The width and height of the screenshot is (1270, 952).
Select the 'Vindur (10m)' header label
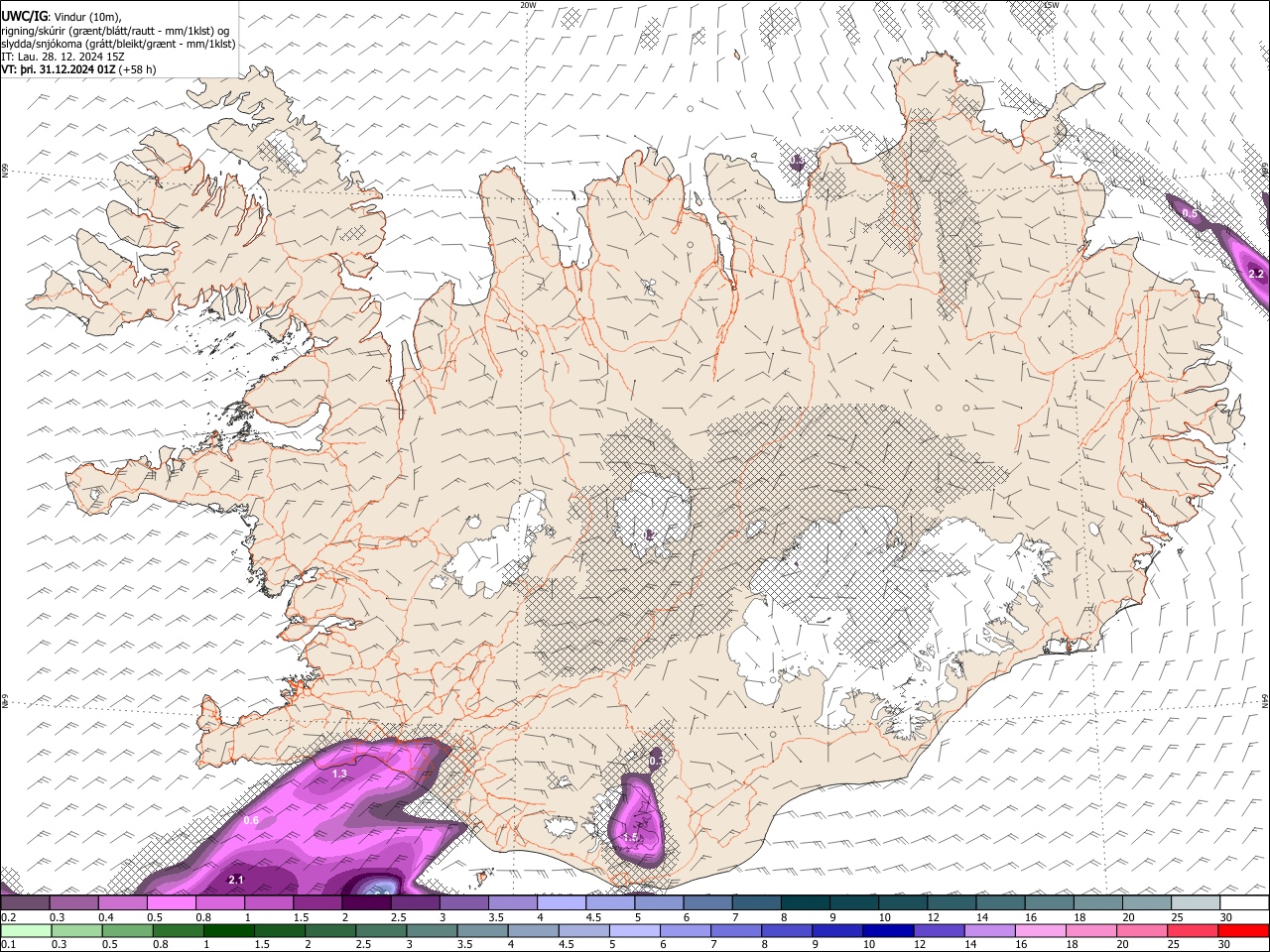[87, 16]
